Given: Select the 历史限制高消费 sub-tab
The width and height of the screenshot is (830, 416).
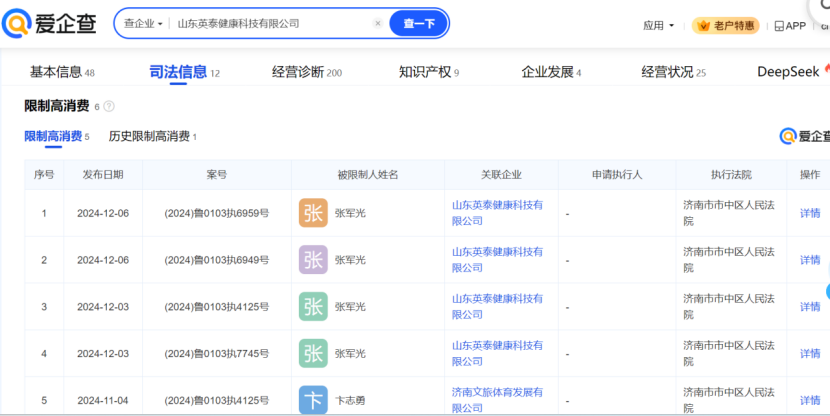Looking at the screenshot, I should (152, 137).
